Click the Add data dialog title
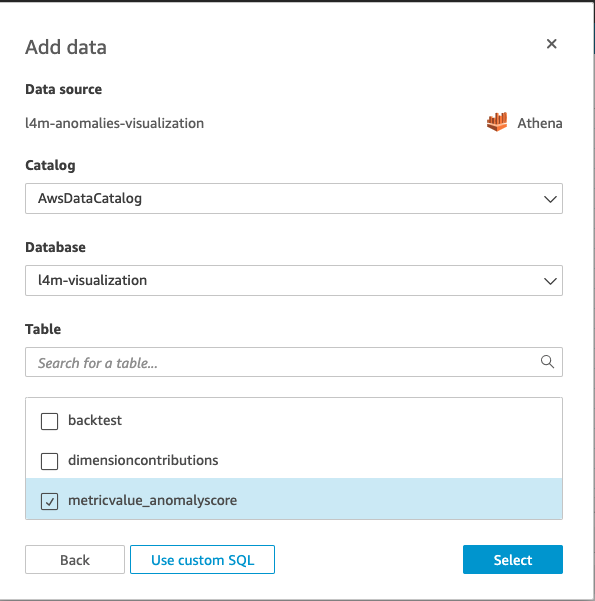The image size is (595, 601). tap(66, 47)
